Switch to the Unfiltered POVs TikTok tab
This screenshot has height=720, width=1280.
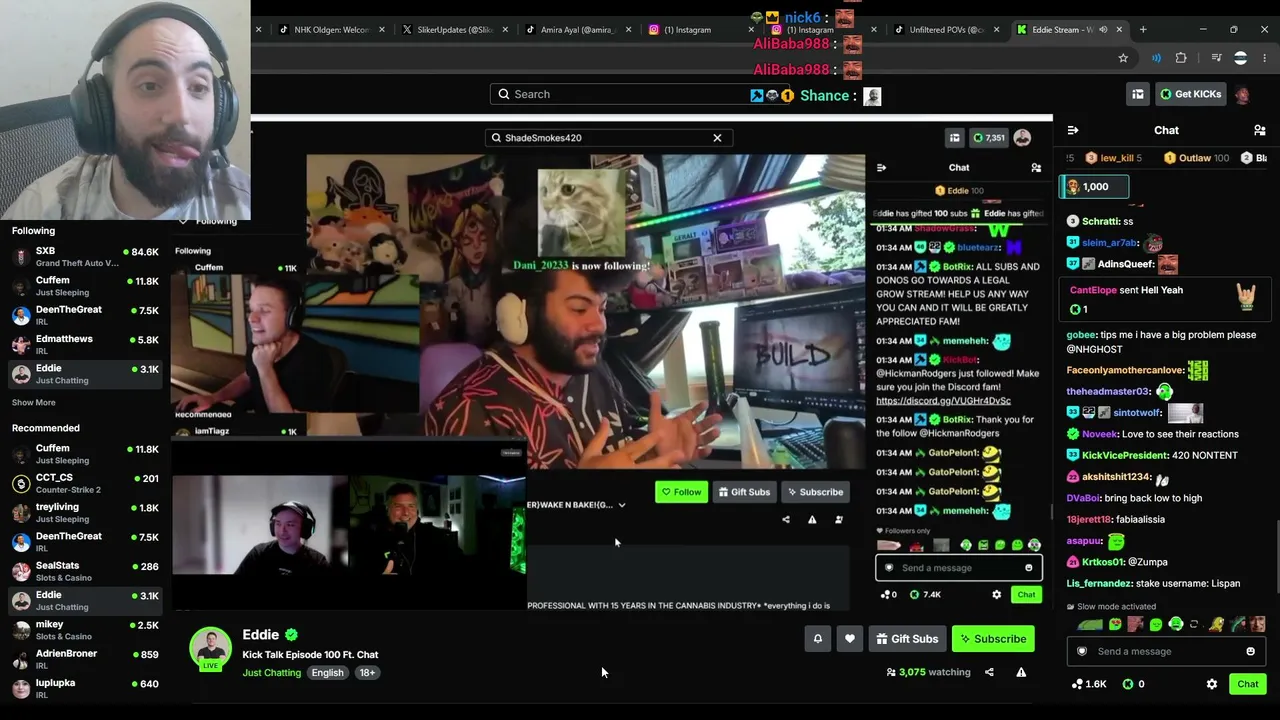(x=945, y=29)
